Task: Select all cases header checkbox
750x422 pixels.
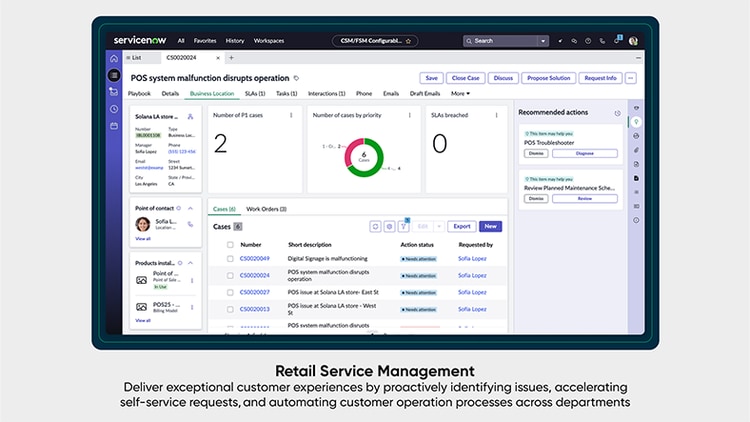Action: click(230, 245)
